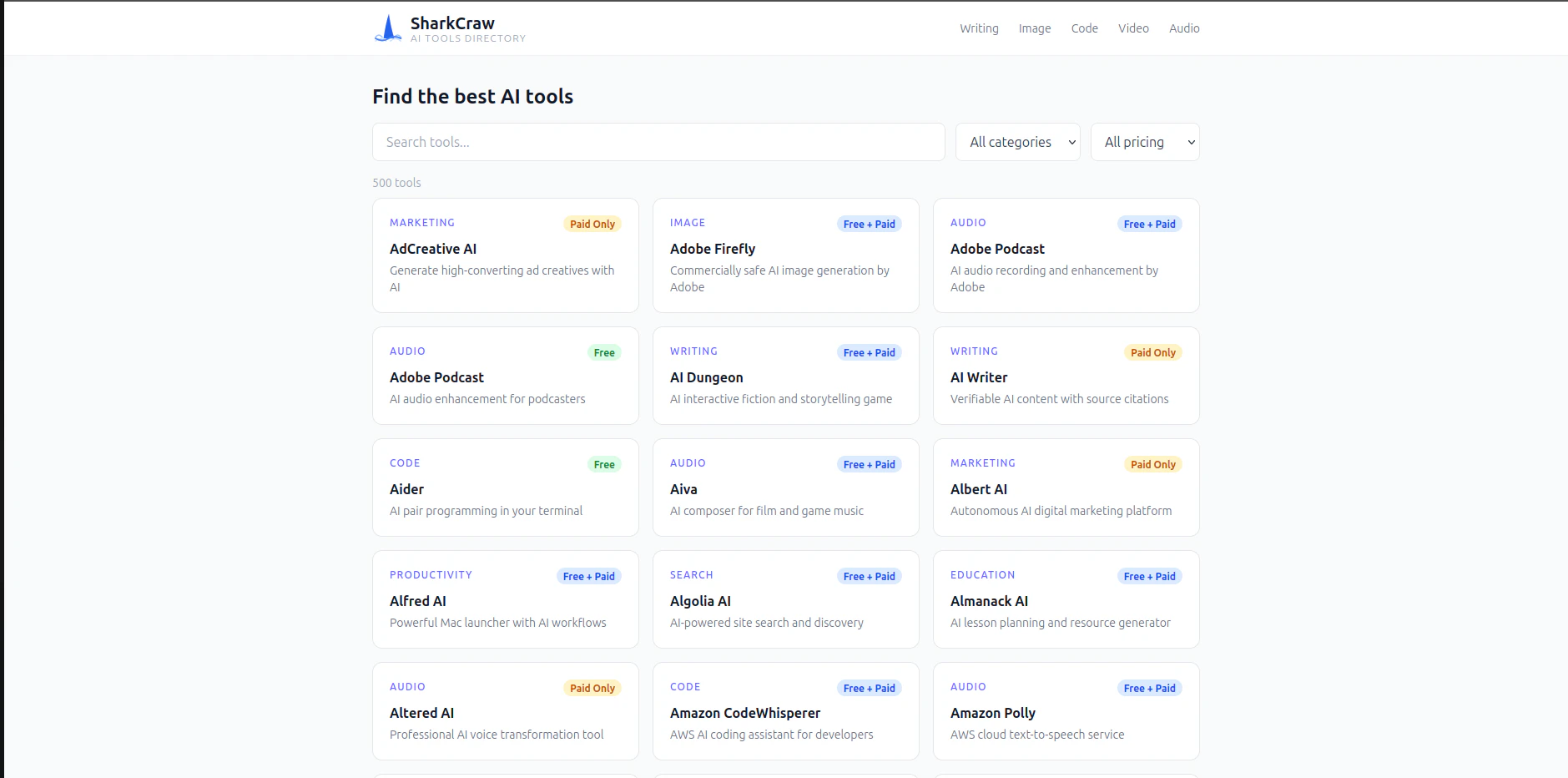1568x778 pixels.
Task: Click the SharkCraw shark fin logo icon
Action: point(388,28)
